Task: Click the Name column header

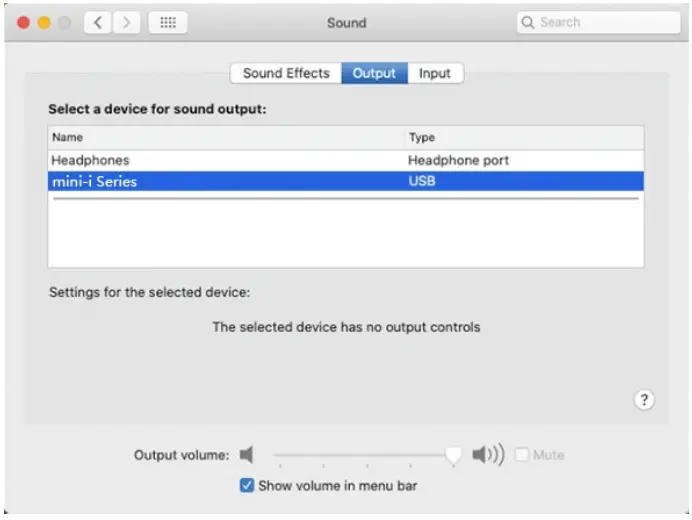Action: [x=68, y=138]
